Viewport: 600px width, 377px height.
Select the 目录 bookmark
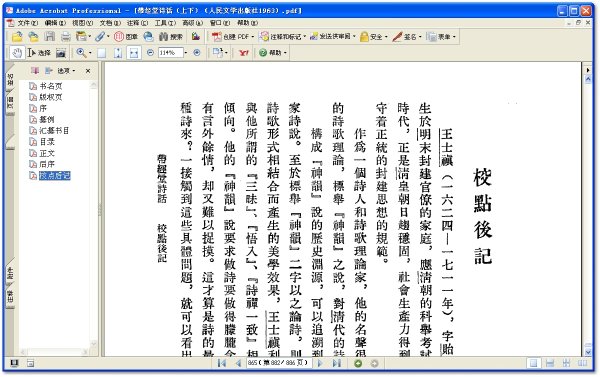coord(47,142)
